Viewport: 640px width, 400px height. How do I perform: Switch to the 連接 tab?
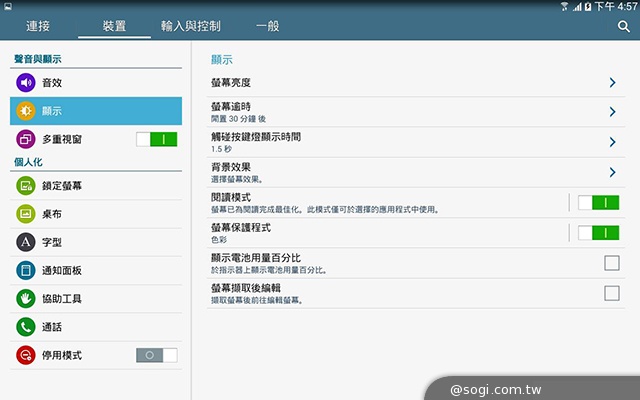click(38, 26)
